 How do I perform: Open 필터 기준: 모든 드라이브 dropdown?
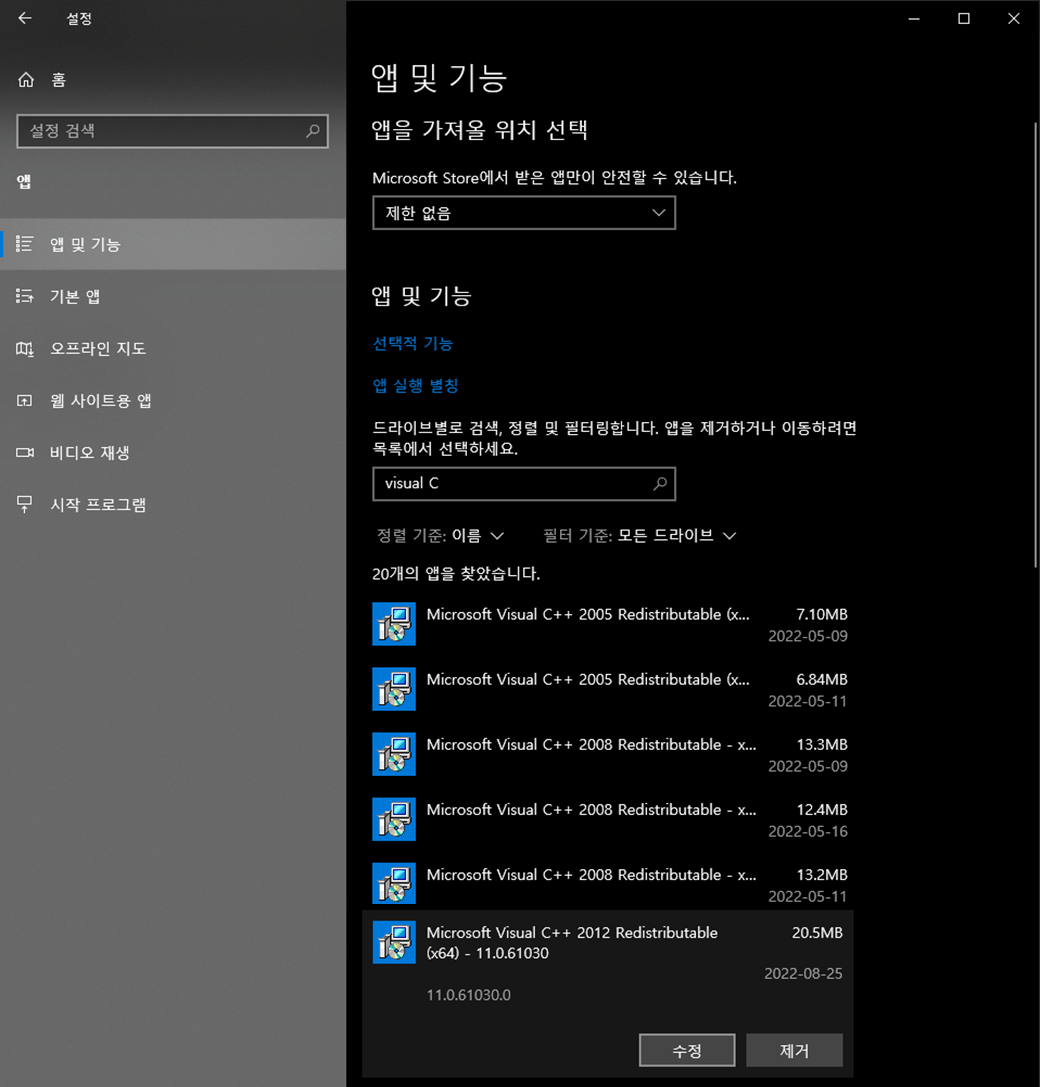[x=639, y=536]
